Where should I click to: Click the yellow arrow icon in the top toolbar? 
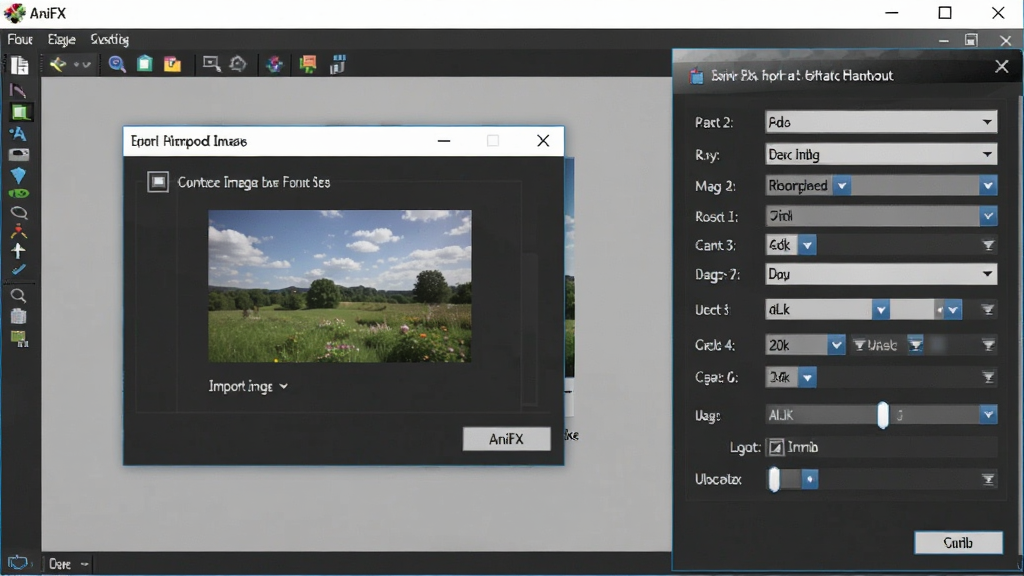point(58,64)
